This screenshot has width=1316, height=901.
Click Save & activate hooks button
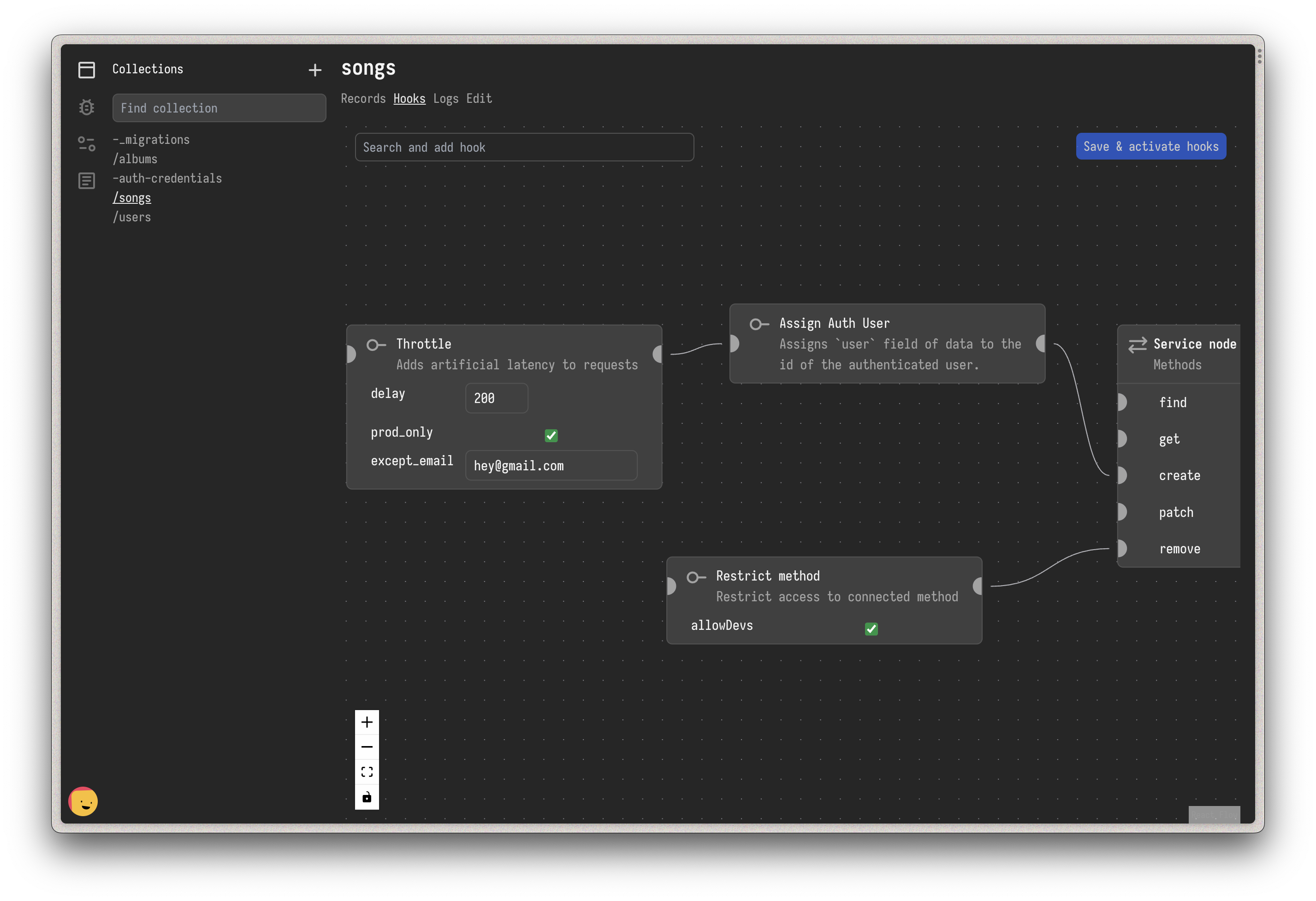coord(1150,147)
